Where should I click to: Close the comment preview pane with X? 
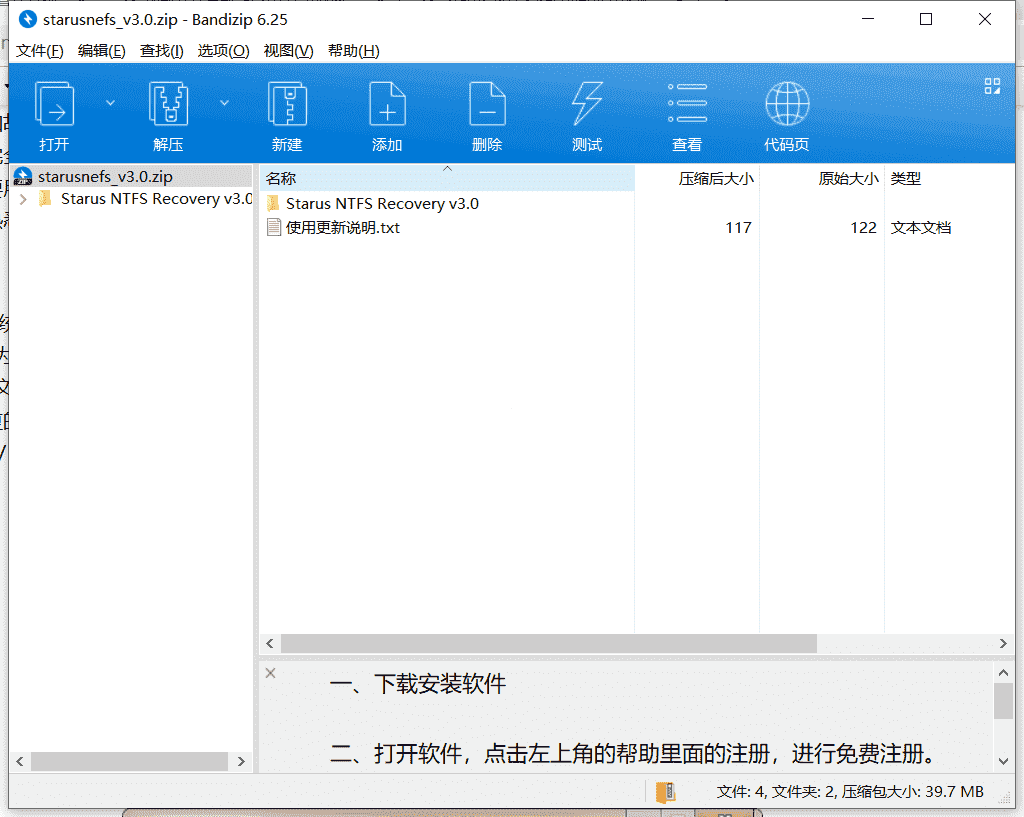tap(270, 673)
